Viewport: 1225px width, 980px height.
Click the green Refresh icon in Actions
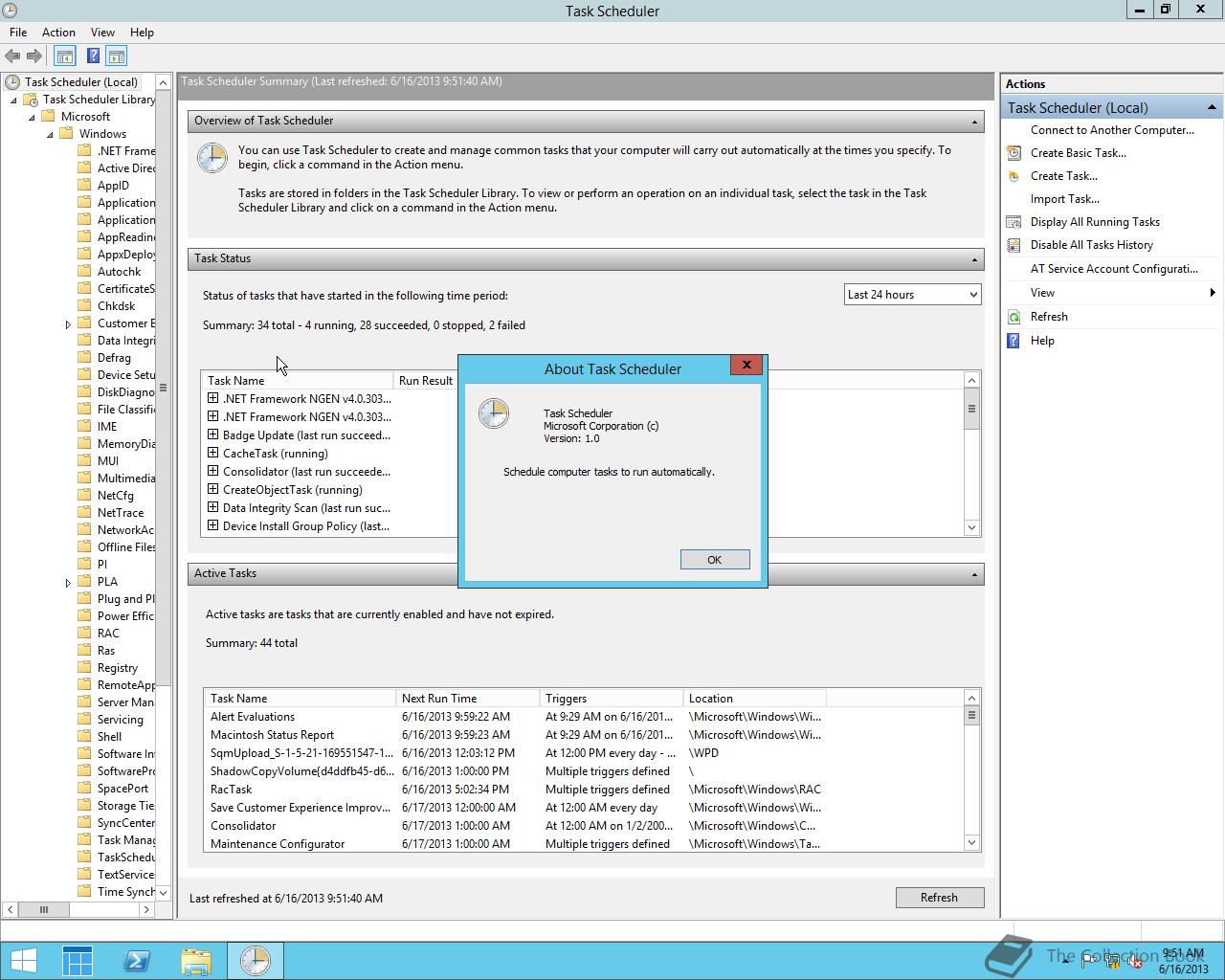(1013, 317)
